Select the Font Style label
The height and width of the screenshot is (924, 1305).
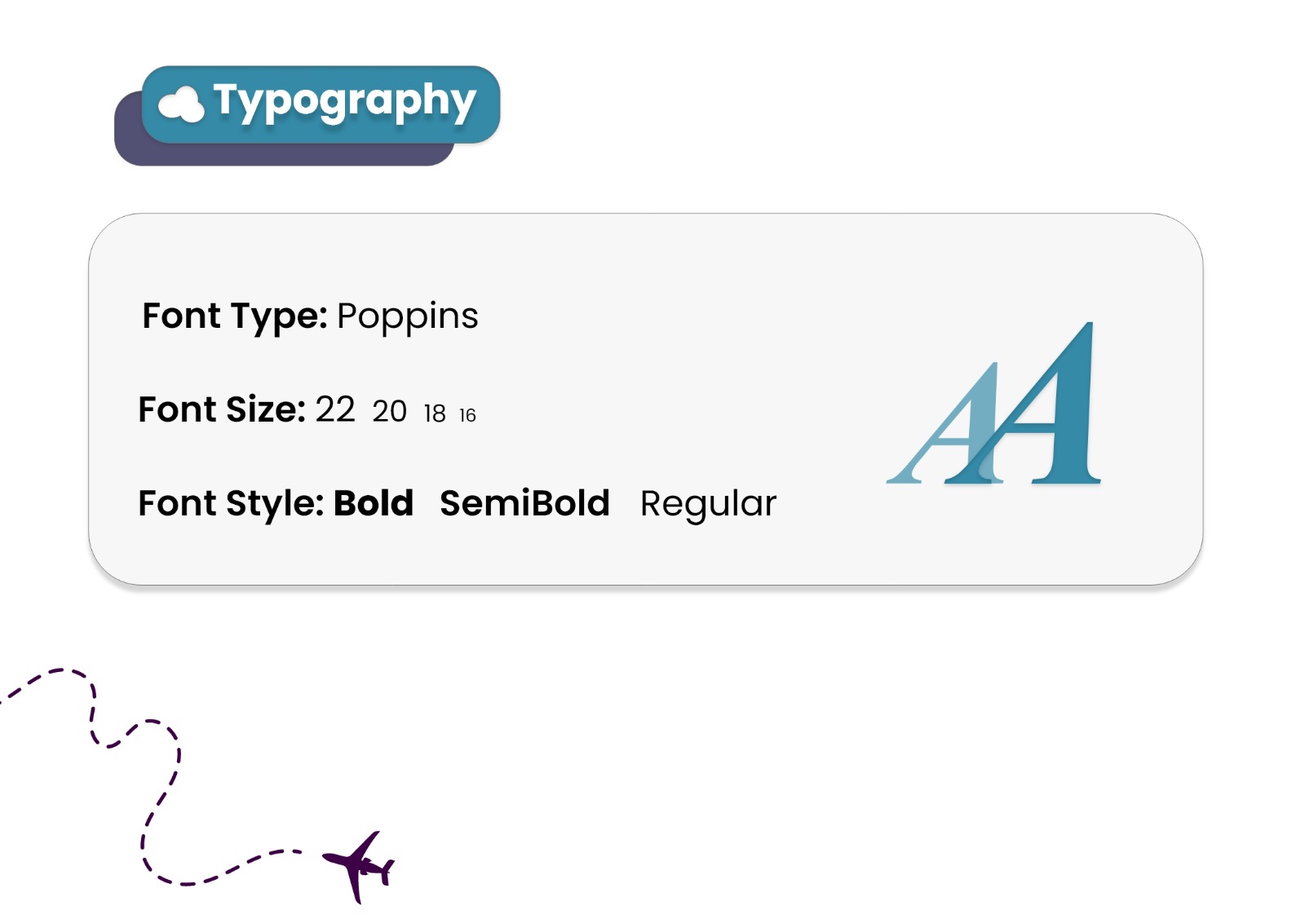pos(231,504)
